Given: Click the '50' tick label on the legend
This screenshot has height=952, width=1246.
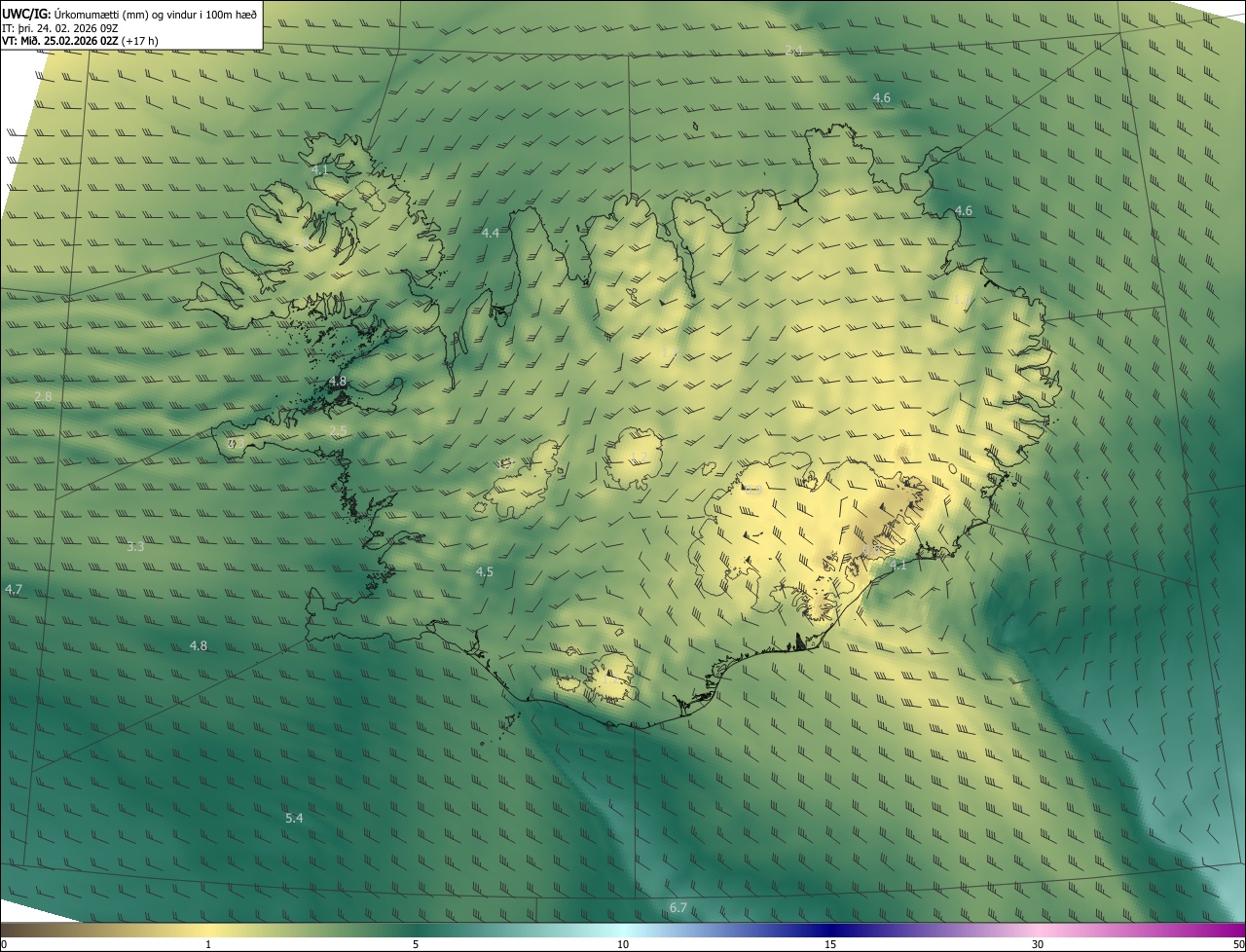Looking at the screenshot, I should [1238, 944].
